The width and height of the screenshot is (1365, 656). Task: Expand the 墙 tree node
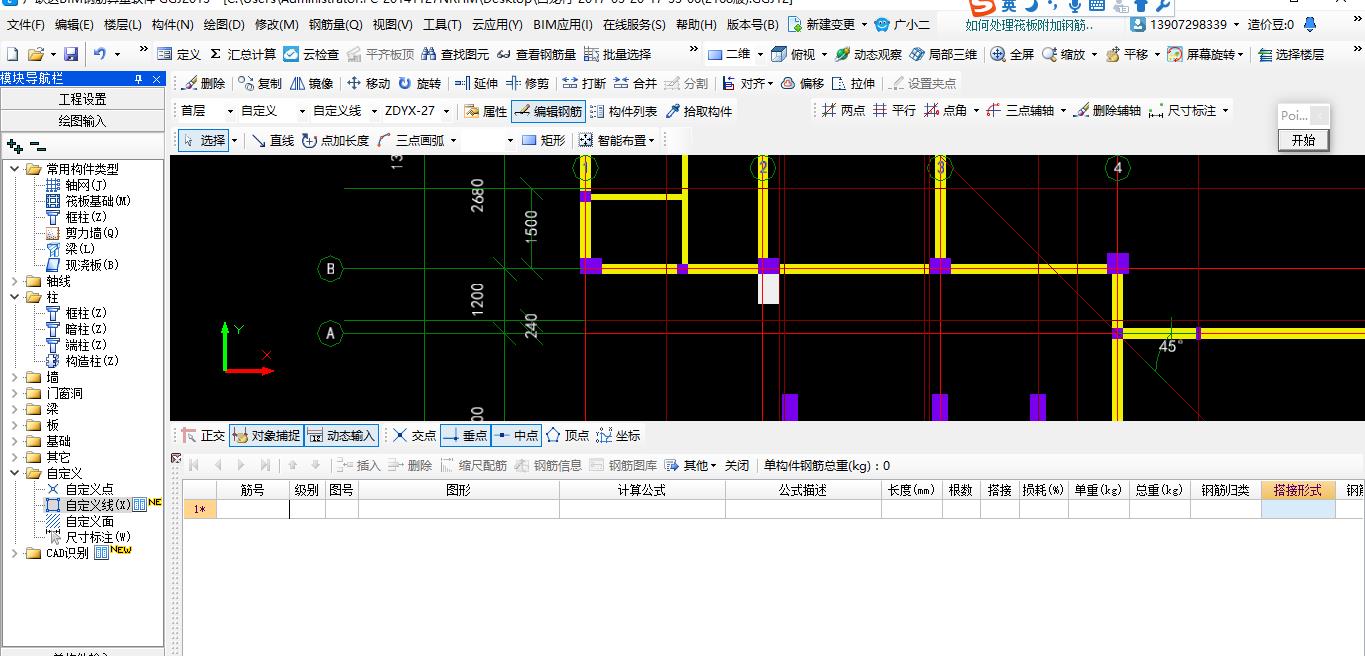point(15,377)
